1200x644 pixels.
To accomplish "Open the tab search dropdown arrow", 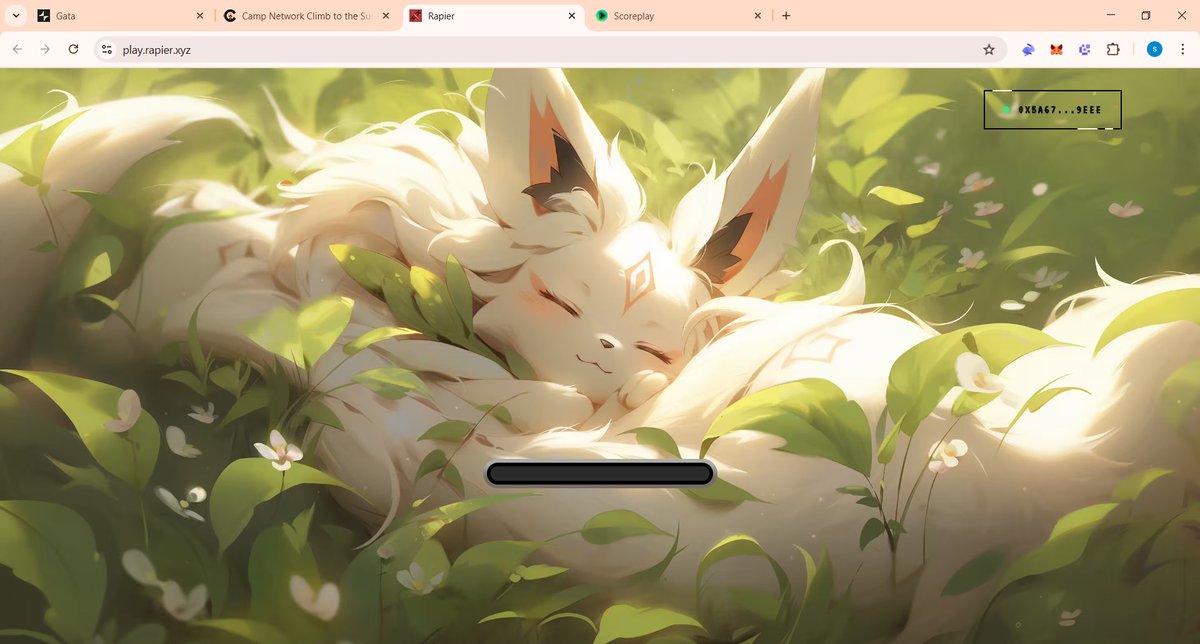I will (x=14, y=16).
